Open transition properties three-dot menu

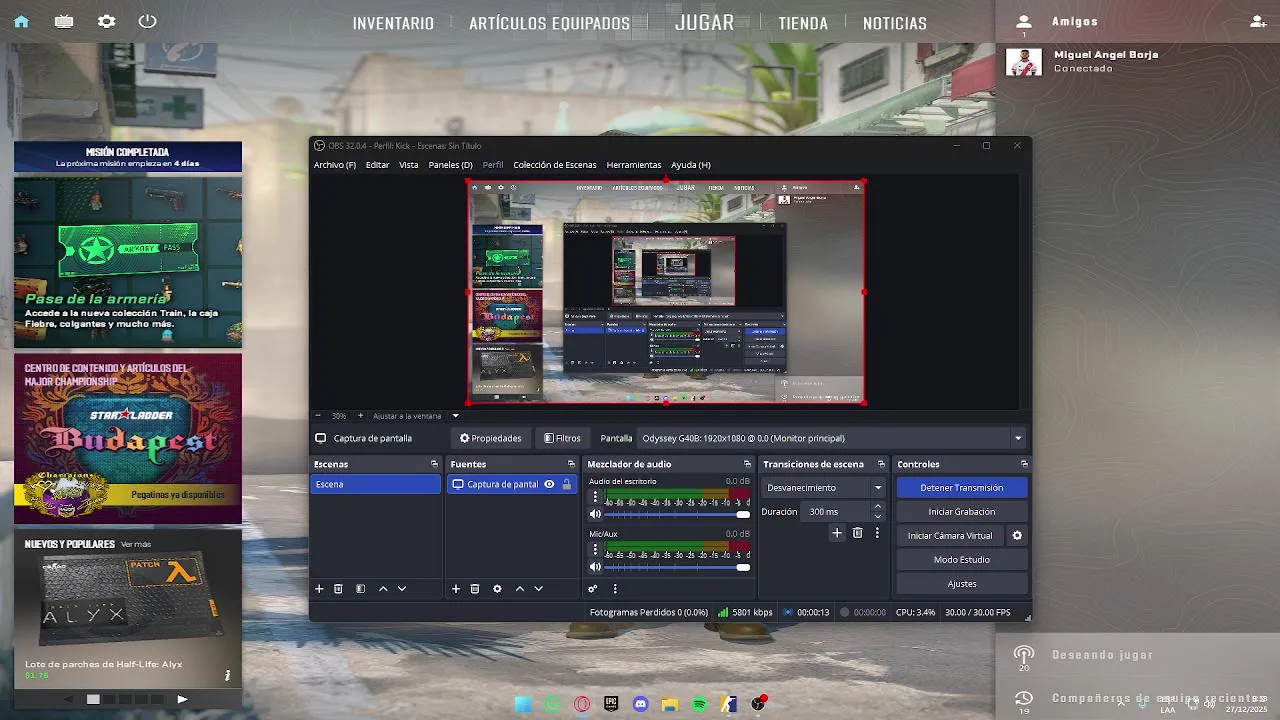877,533
